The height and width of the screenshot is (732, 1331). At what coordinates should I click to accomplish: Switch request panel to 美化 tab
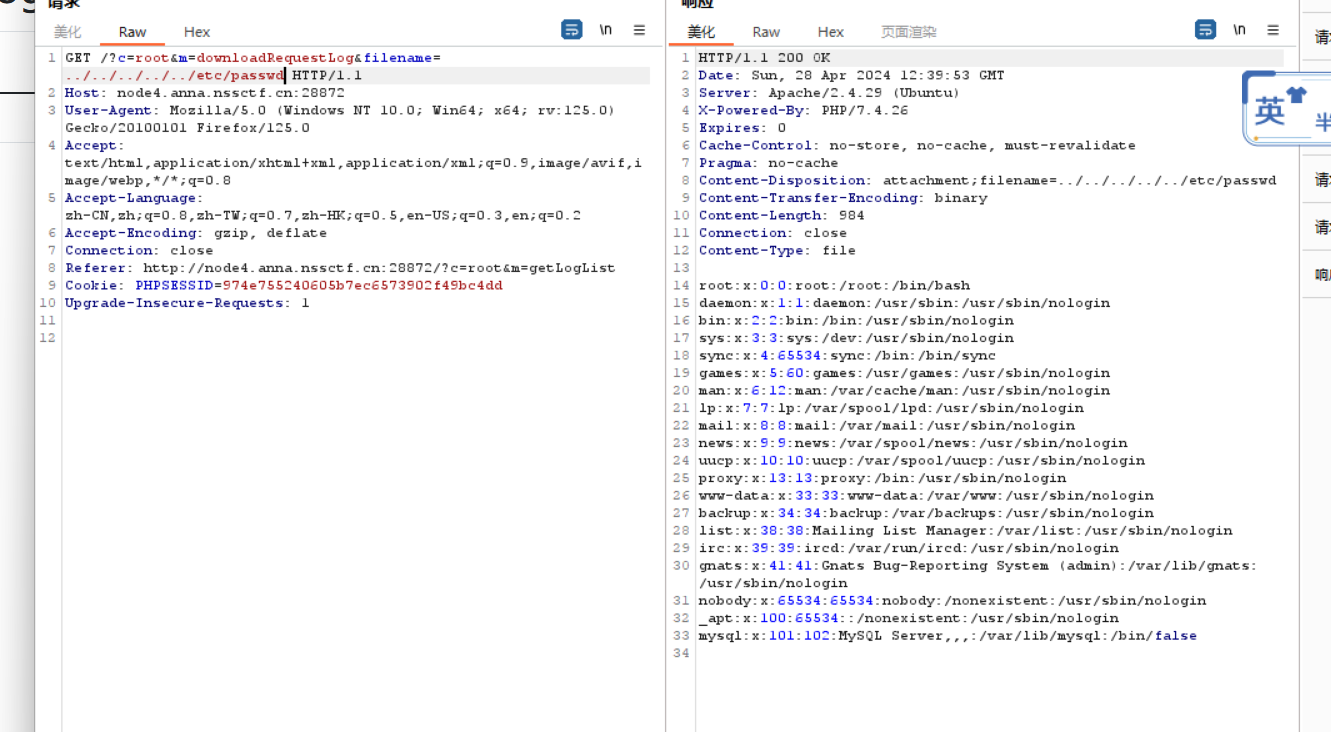tap(68, 32)
